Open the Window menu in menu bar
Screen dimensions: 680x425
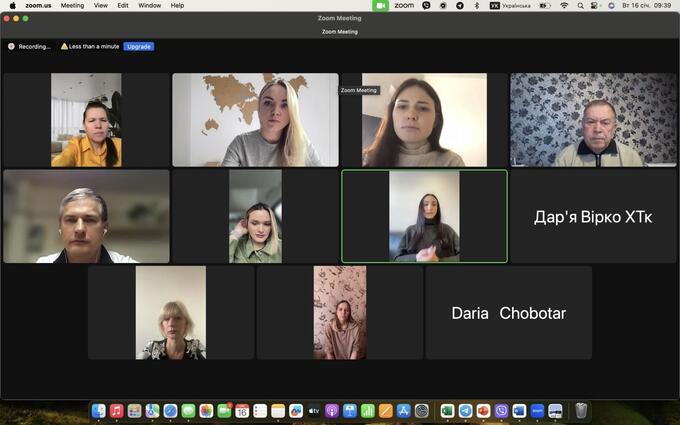[149, 5]
